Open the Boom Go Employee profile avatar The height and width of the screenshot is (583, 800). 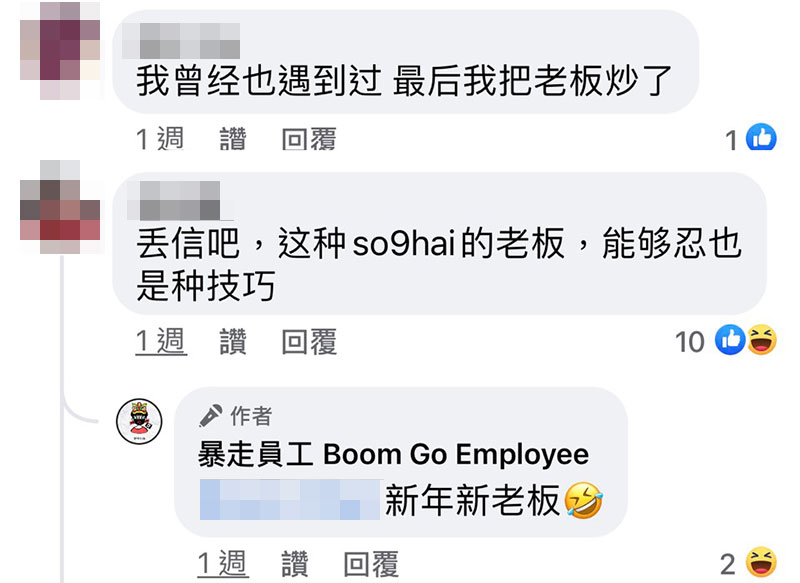click(139, 421)
